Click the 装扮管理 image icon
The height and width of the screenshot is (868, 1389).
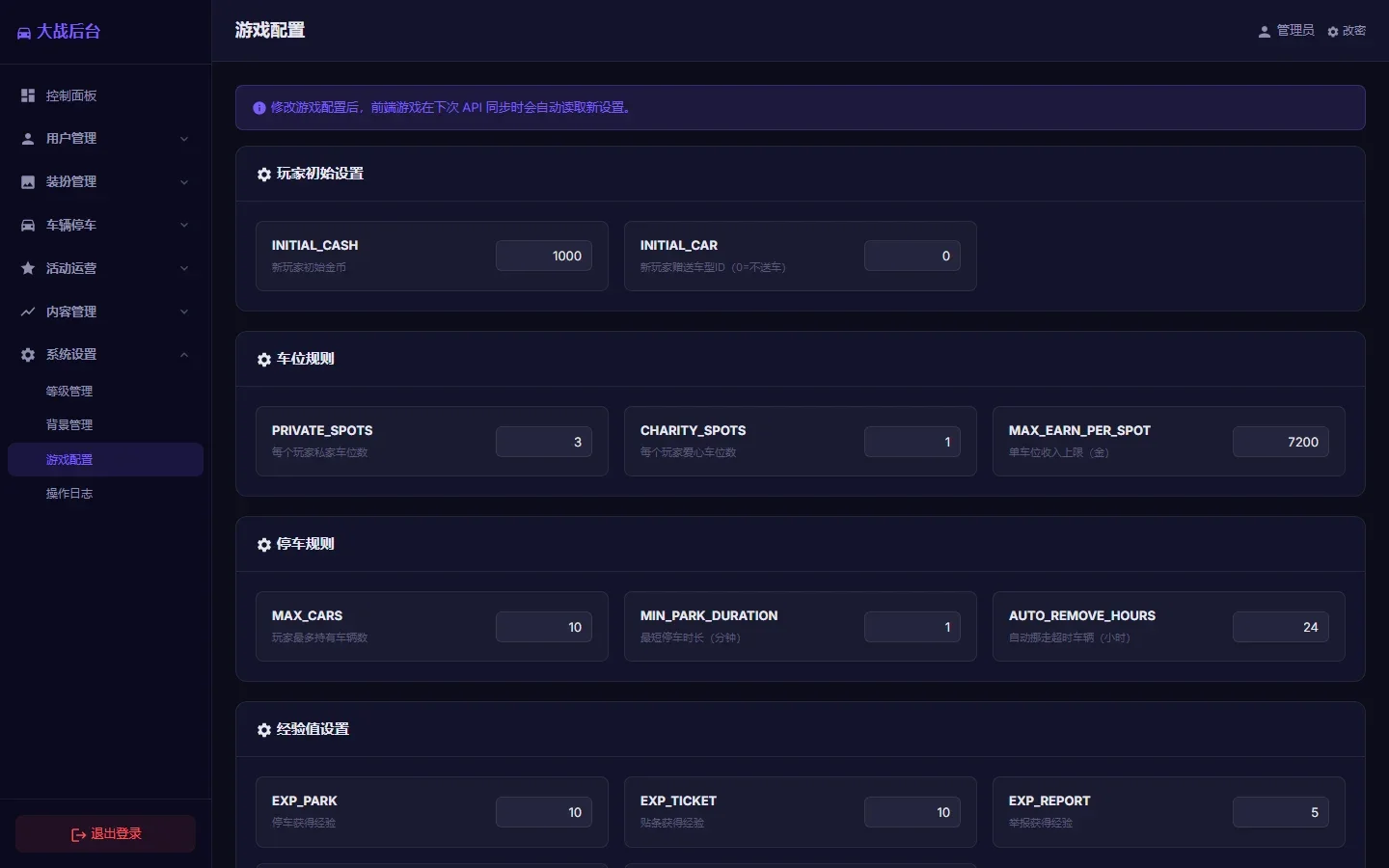[x=28, y=182]
